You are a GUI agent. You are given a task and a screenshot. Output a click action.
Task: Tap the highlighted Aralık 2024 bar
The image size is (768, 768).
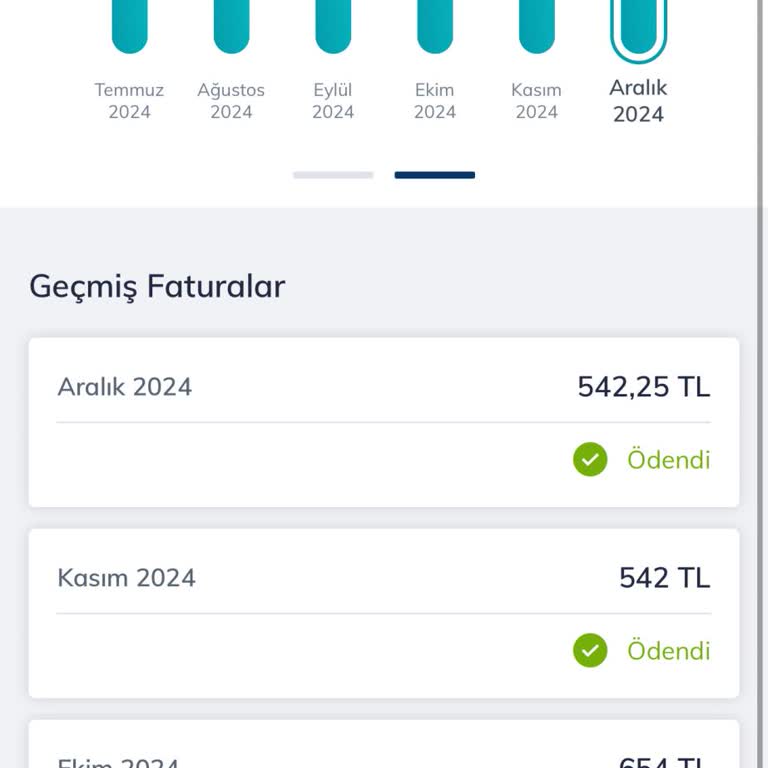[638, 28]
